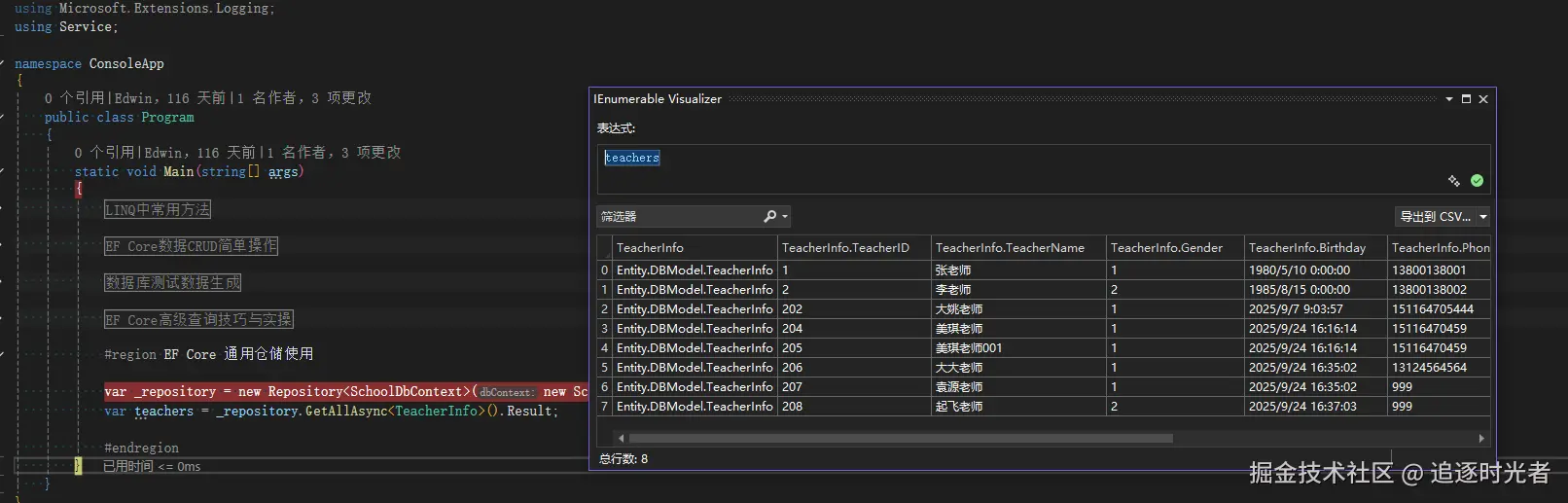This screenshot has height=503, width=1568.
Task: Expand the export format dropdown arrow
Action: pyautogui.click(x=1482, y=217)
